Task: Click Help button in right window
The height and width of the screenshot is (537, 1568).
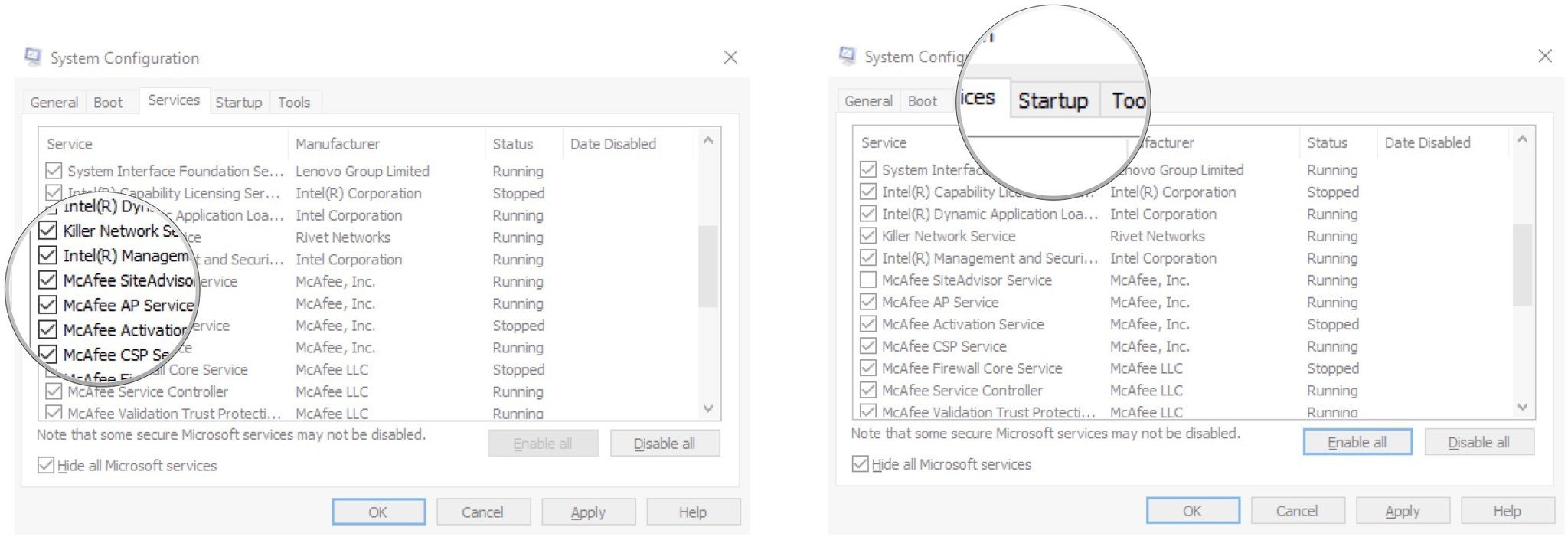Action: point(1508,510)
